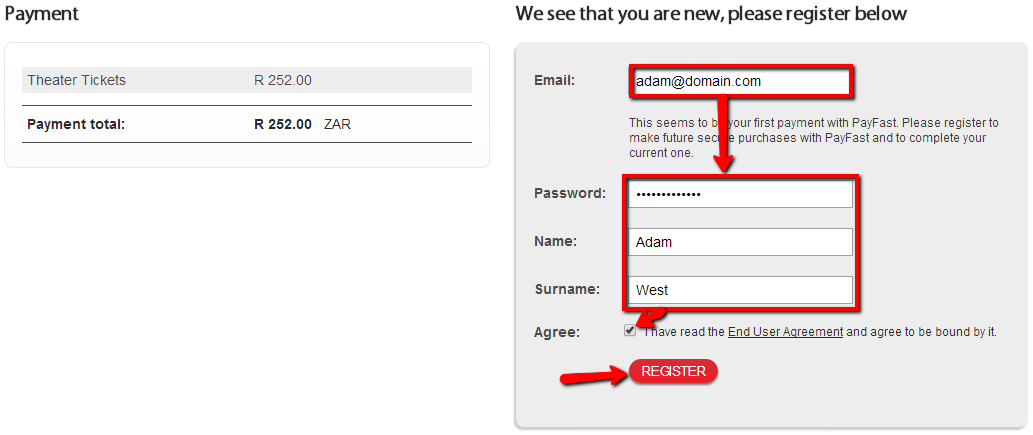This screenshot has height=435, width=1033.
Task: Click the red REGISTER button
Action: (673, 371)
